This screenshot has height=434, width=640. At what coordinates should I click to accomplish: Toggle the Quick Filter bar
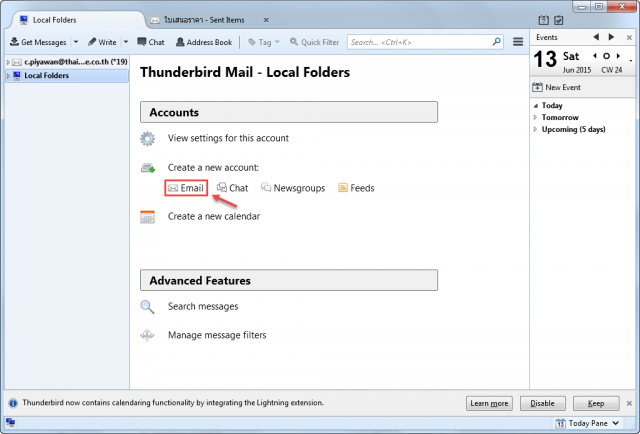tap(314, 42)
